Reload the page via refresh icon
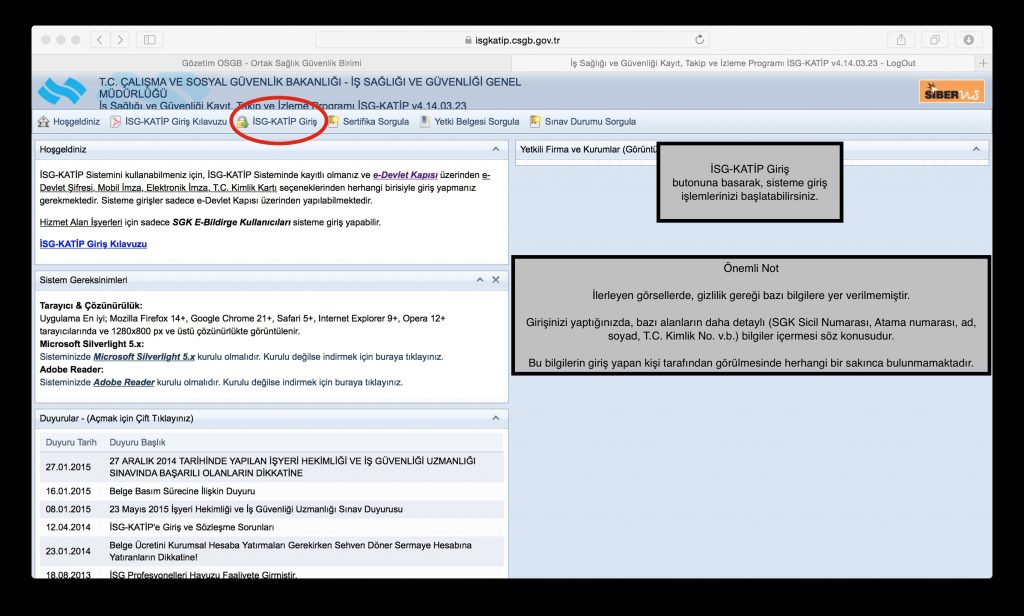1024x616 pixels. [x=699, y=40]
